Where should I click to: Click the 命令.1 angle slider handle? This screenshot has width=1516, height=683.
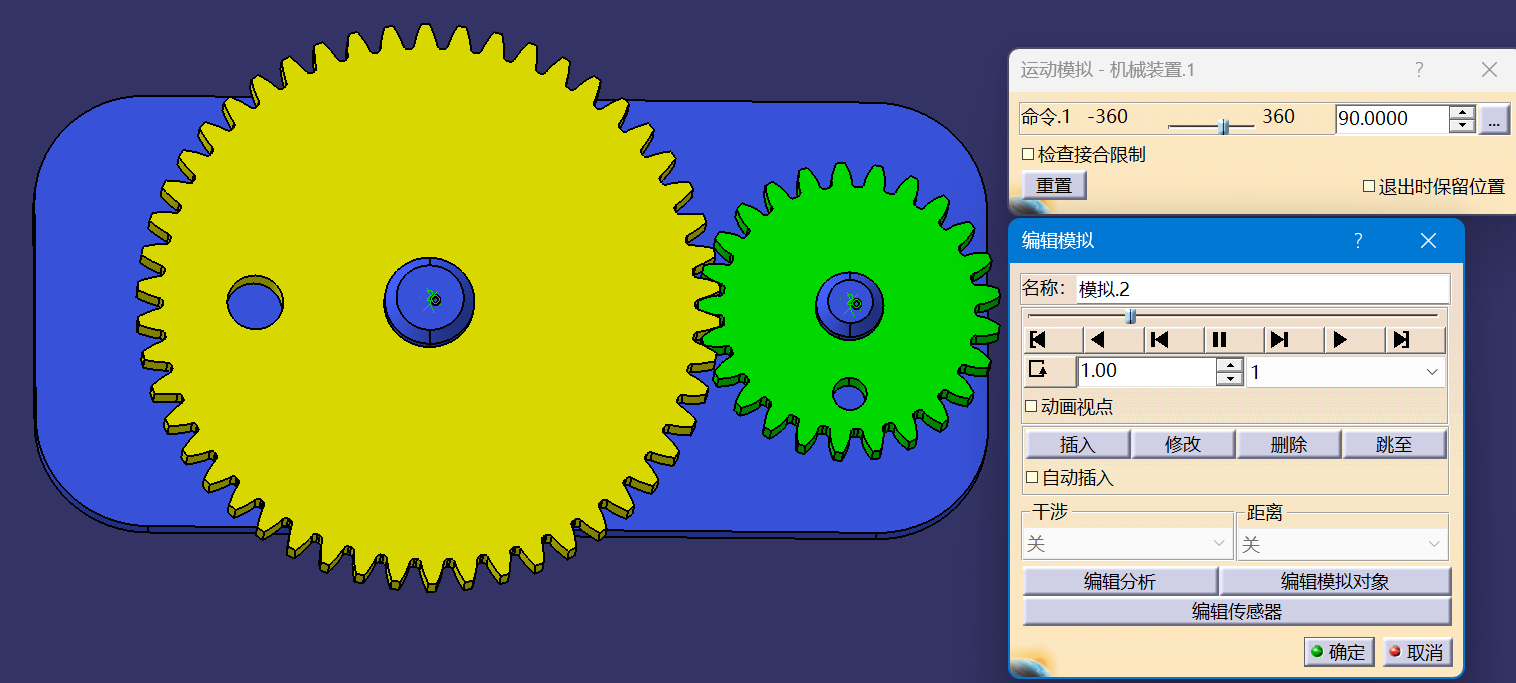point(1223,126)
